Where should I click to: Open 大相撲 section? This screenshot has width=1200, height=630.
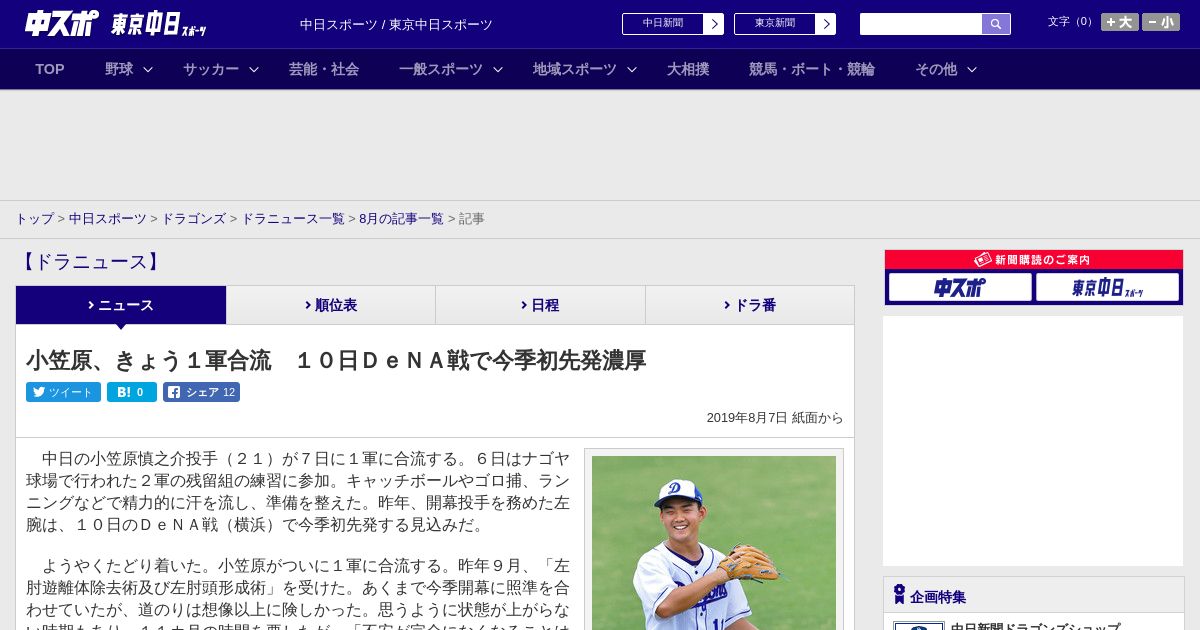coord(688,69)
